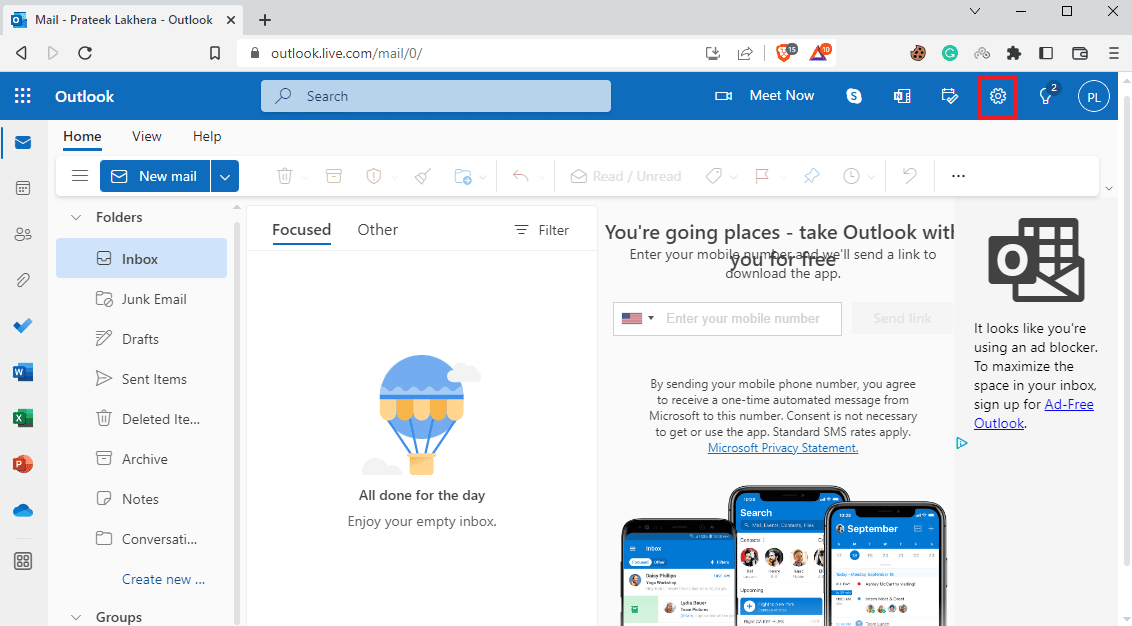This screenshot has height=626, width=1132.
Task: Open the Files paperclip icon in left rail
Action: pos(23,280)
